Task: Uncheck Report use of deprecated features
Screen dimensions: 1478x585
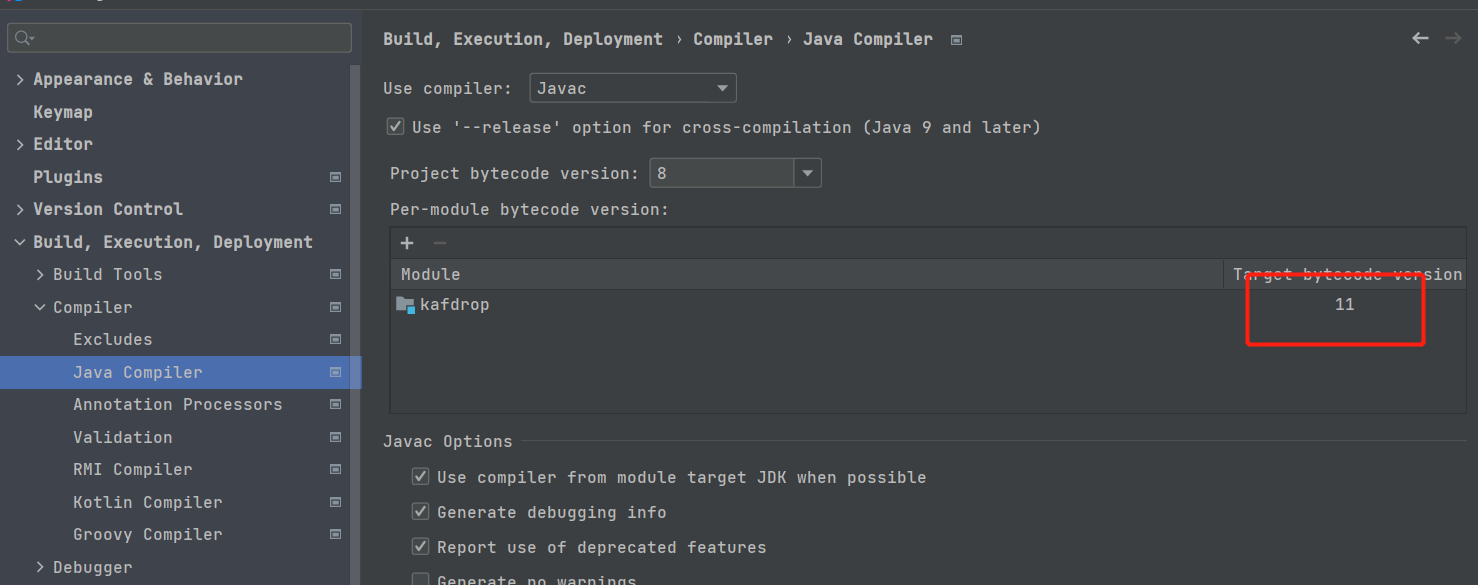Action: click(421, 547)
